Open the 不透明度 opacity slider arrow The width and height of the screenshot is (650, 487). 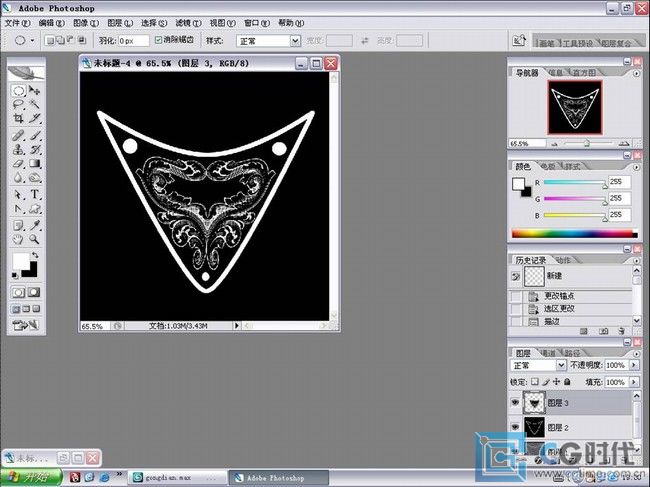[634, 365]
